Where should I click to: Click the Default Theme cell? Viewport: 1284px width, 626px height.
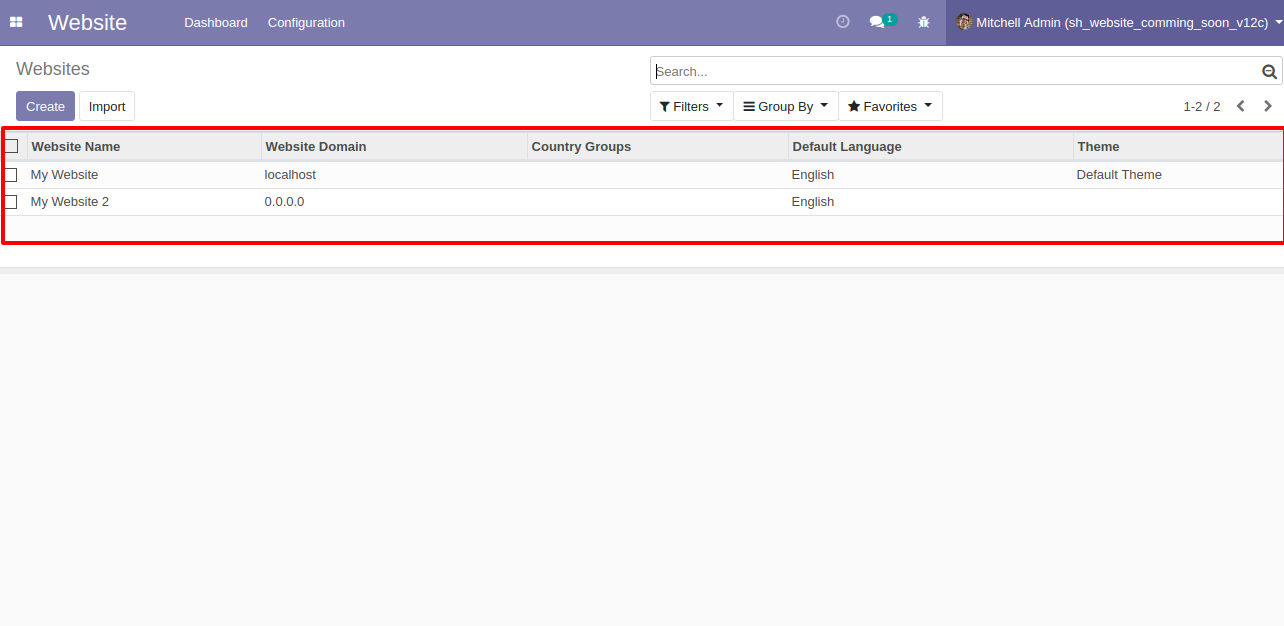1177,175
